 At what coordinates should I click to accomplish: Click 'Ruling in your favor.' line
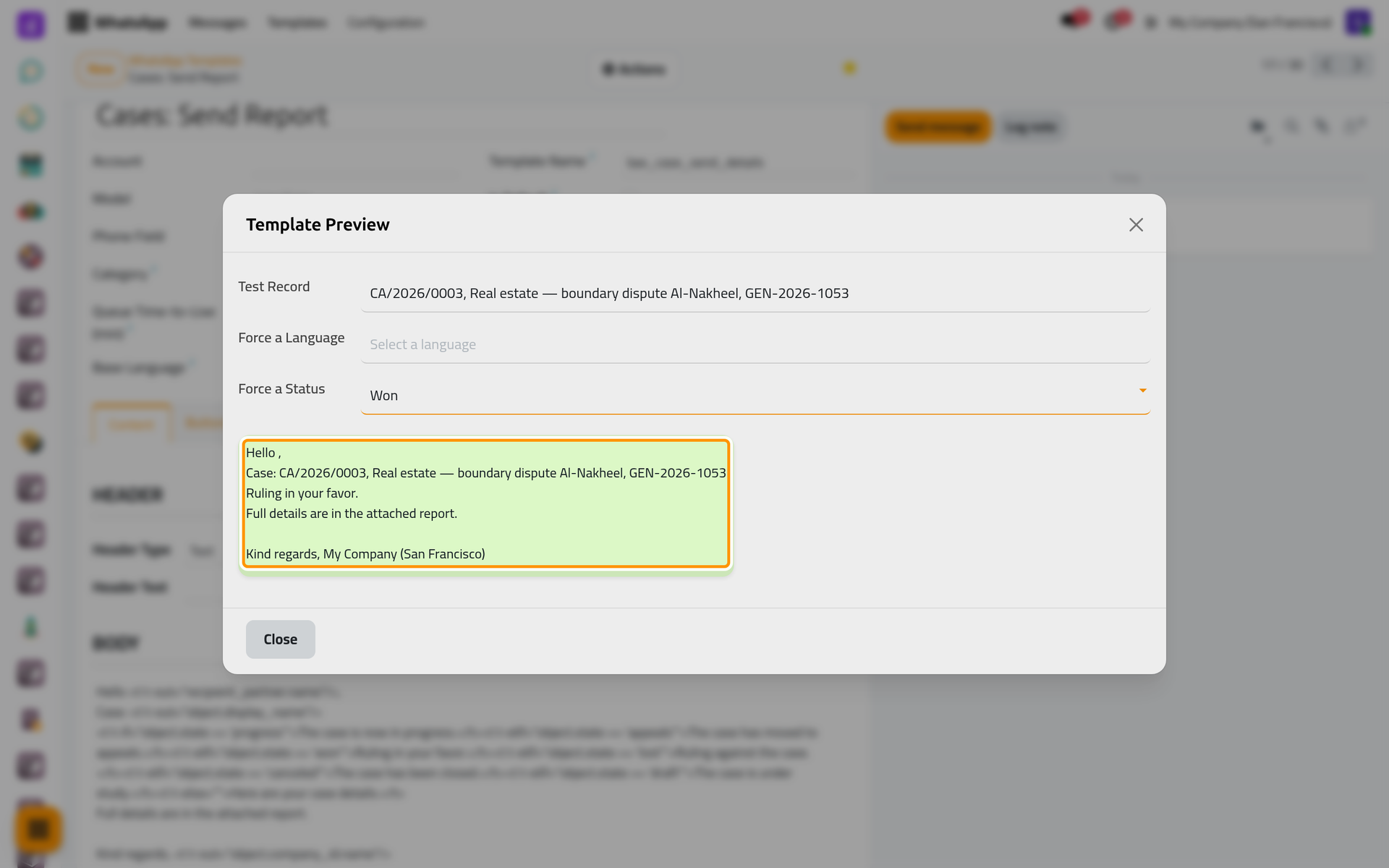[302, 493]
